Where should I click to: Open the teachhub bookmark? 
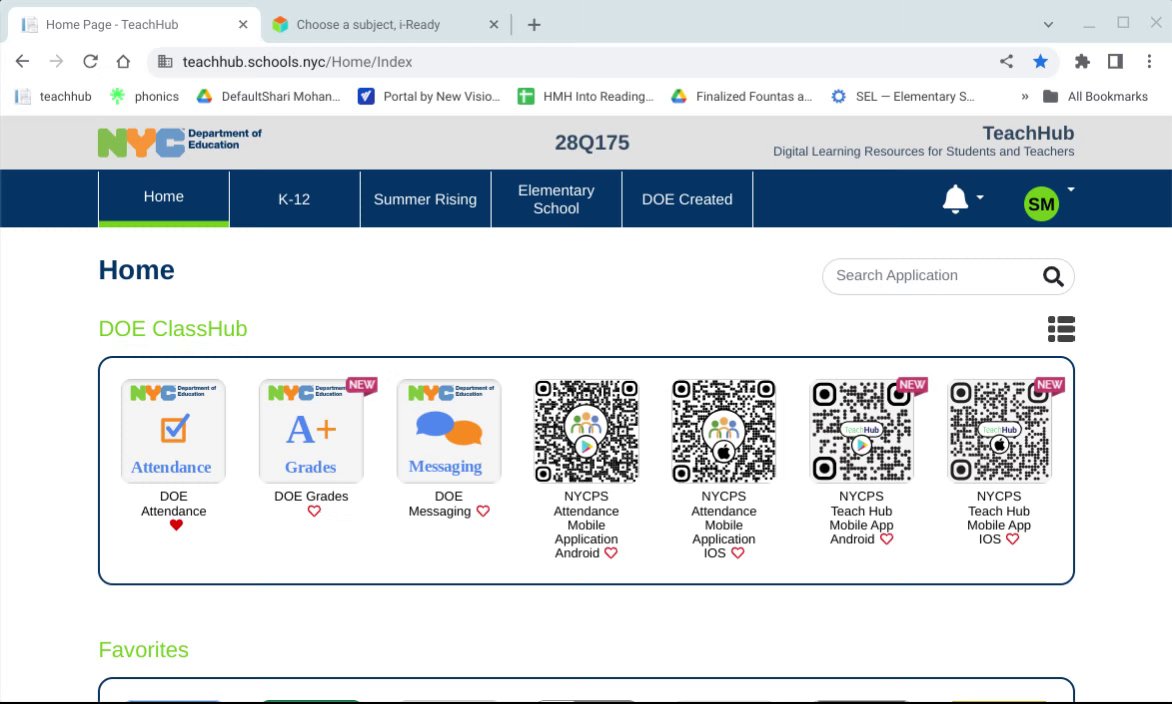[54, 96]
